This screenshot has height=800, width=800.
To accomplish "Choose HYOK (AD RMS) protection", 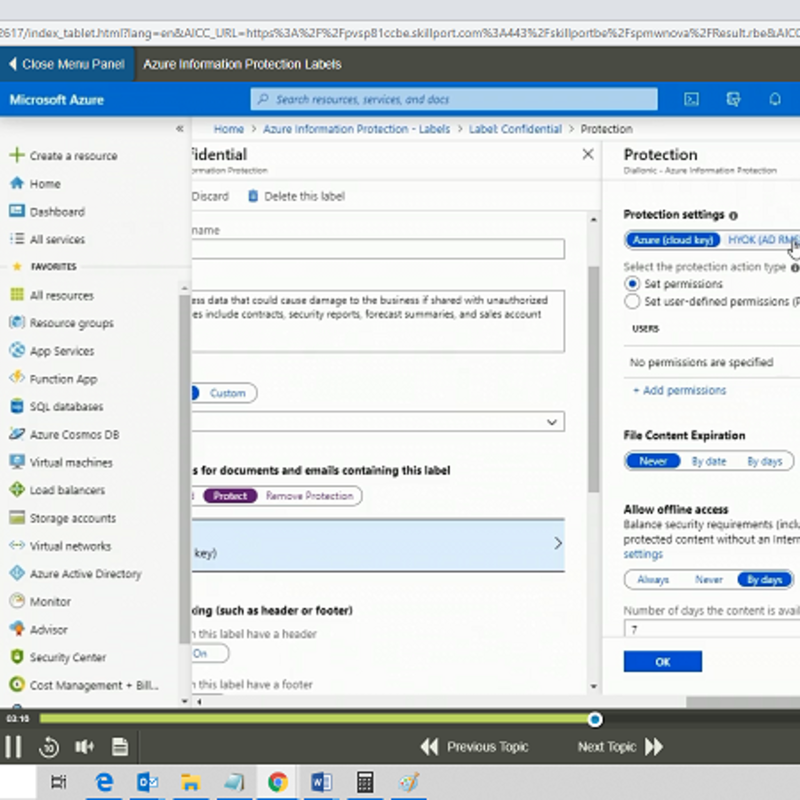I will pos(763,240).
